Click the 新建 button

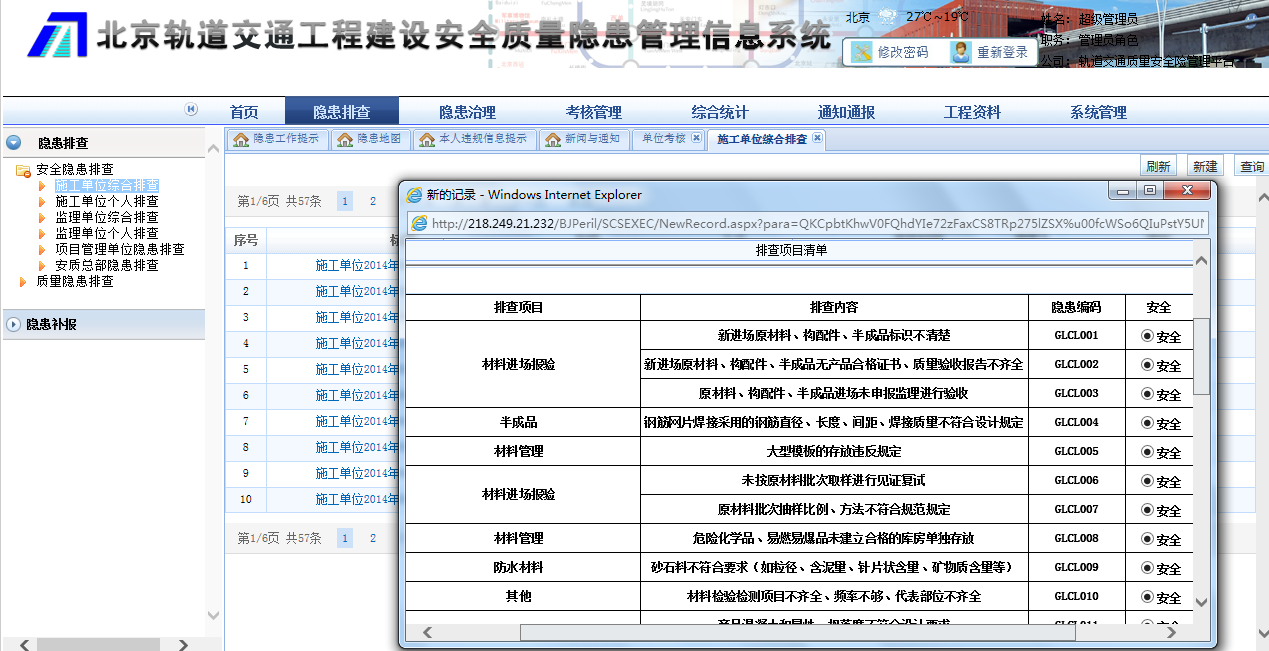1205,166
